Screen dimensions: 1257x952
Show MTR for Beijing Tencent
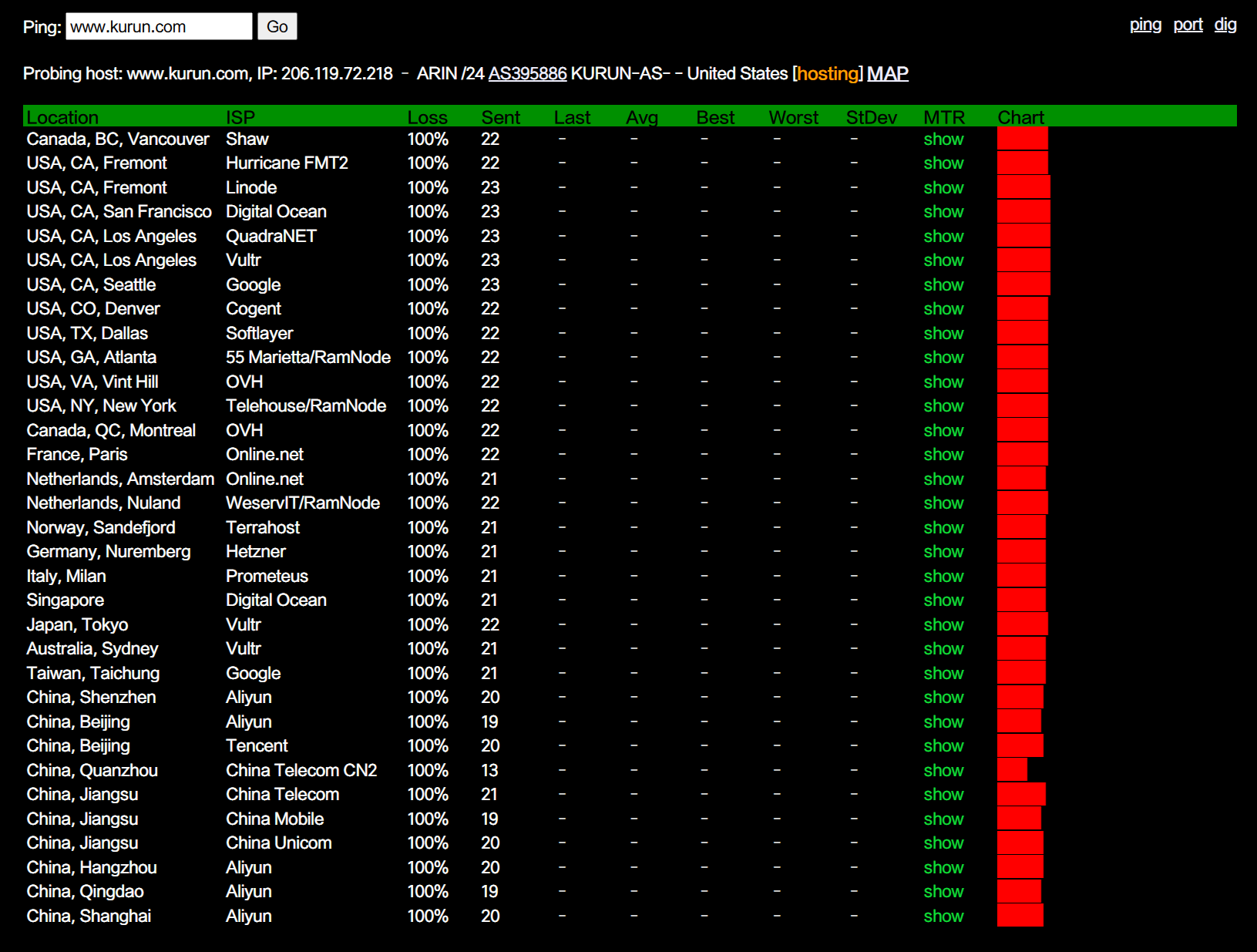[x=943, y=746]
